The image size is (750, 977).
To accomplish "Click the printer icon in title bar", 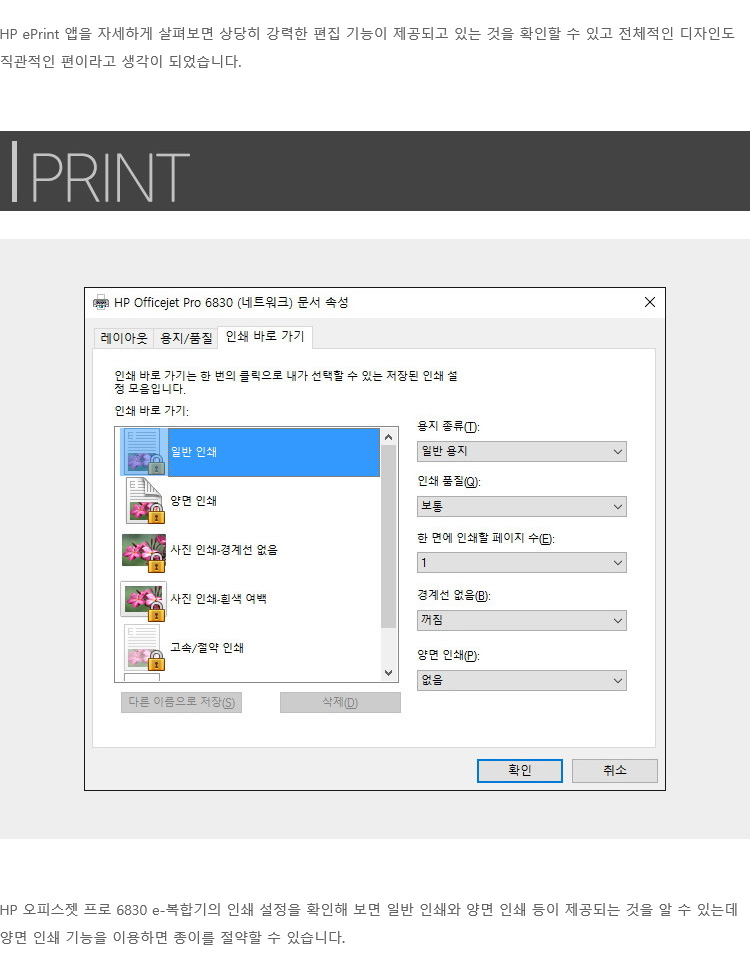I will click(x=100, y=302).
